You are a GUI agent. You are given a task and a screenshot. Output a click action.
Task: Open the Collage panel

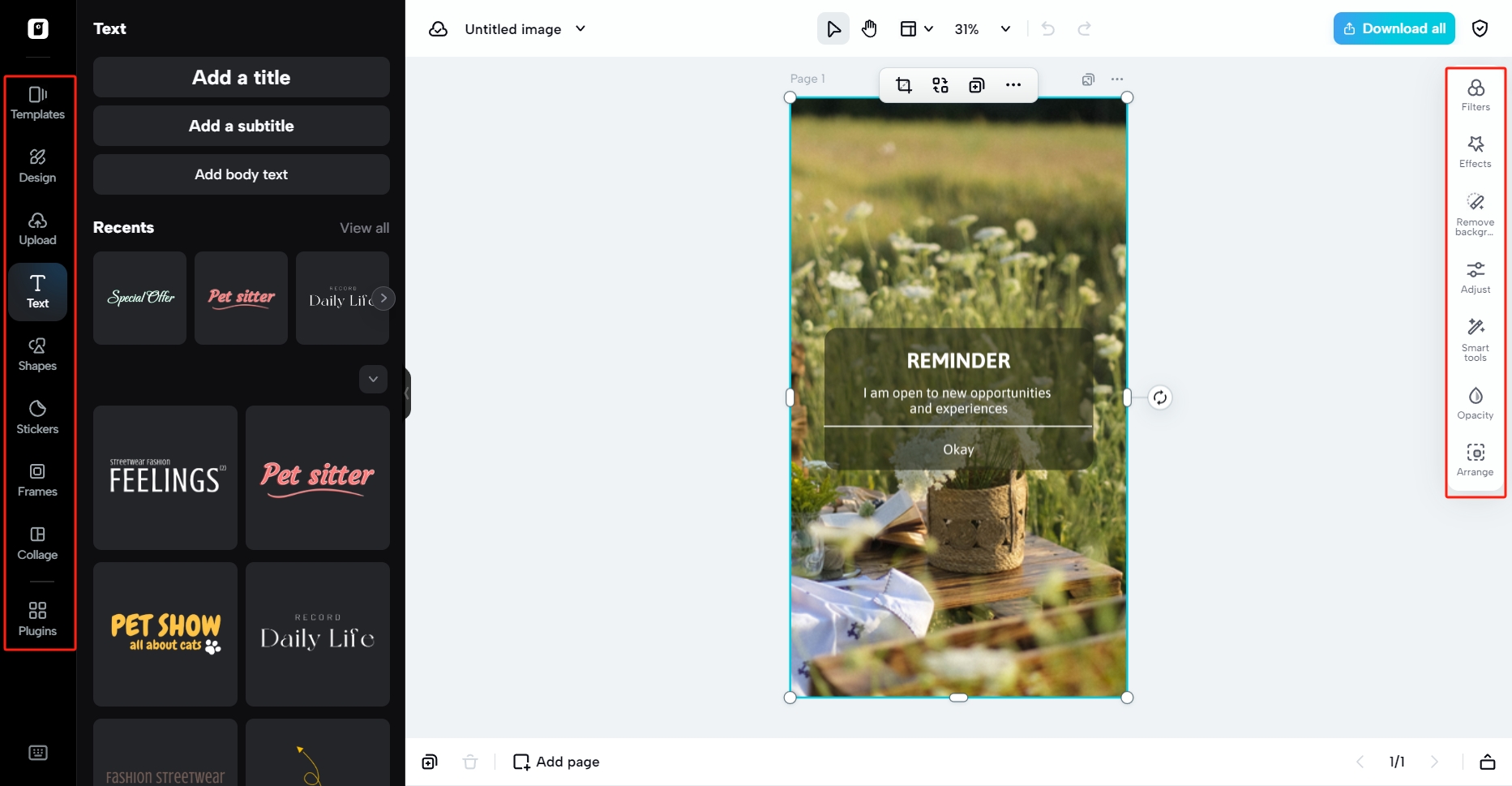(x=37, y=543)
